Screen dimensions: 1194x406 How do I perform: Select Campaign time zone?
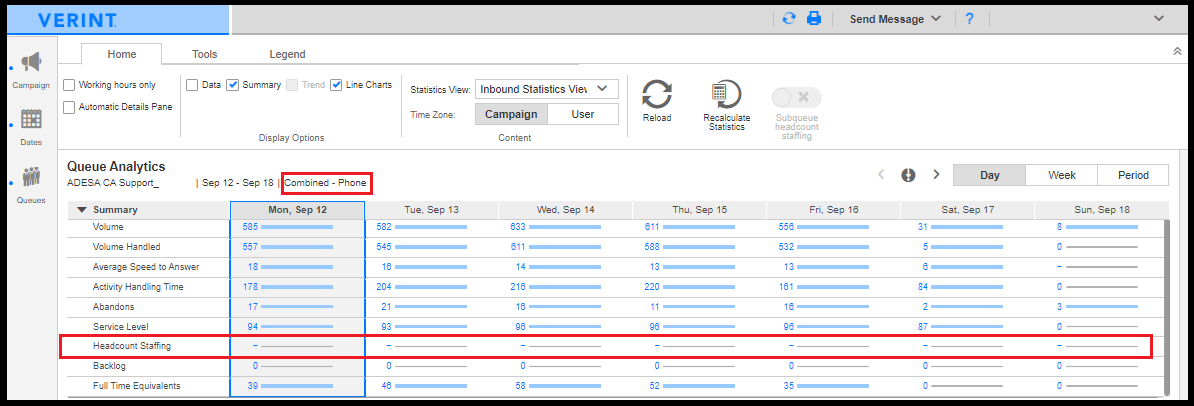click(x=512, y=114)
